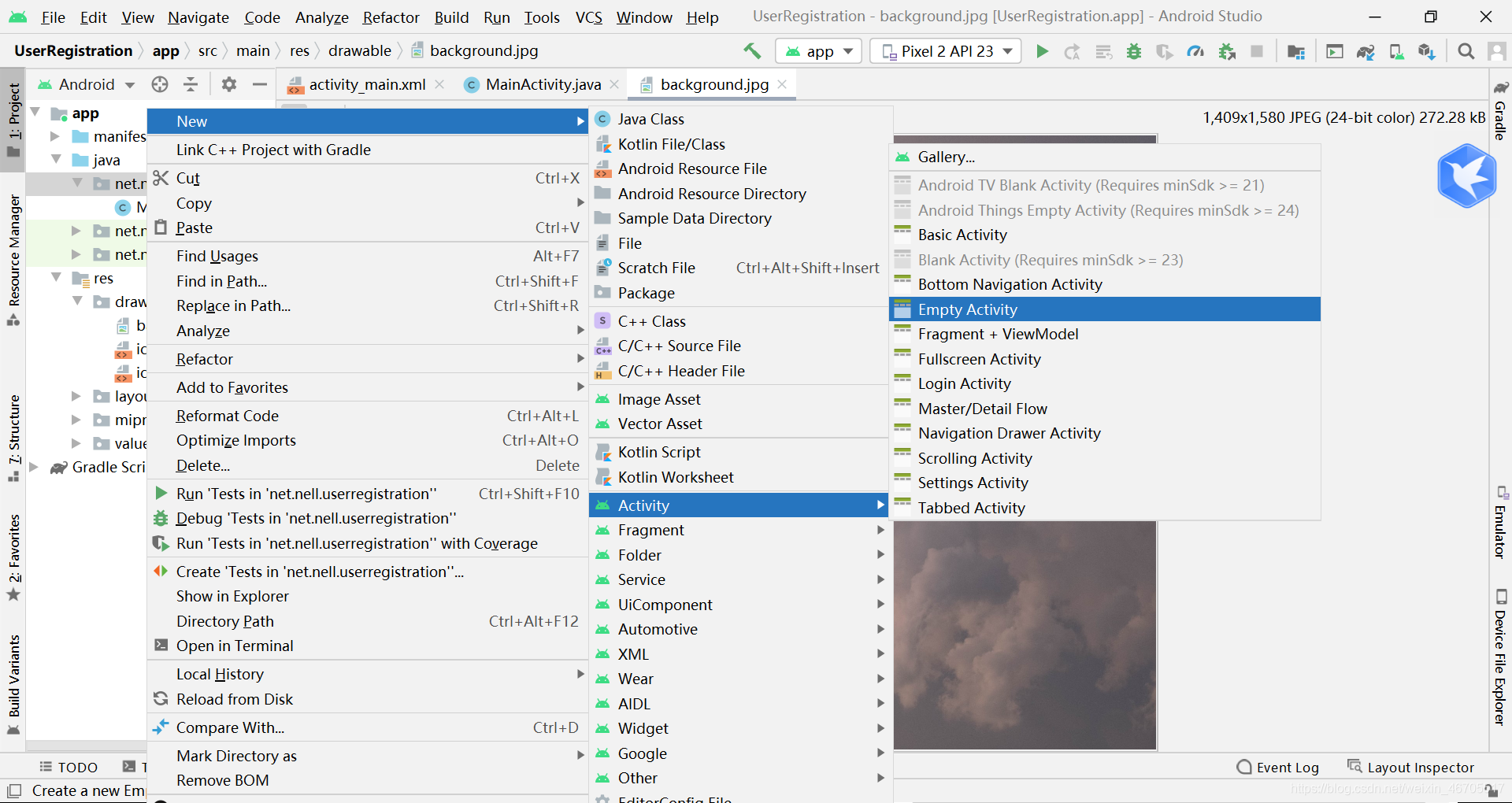
Task: Open SDK Manager download-cube icon
Action: click(x=1426, y=51)
